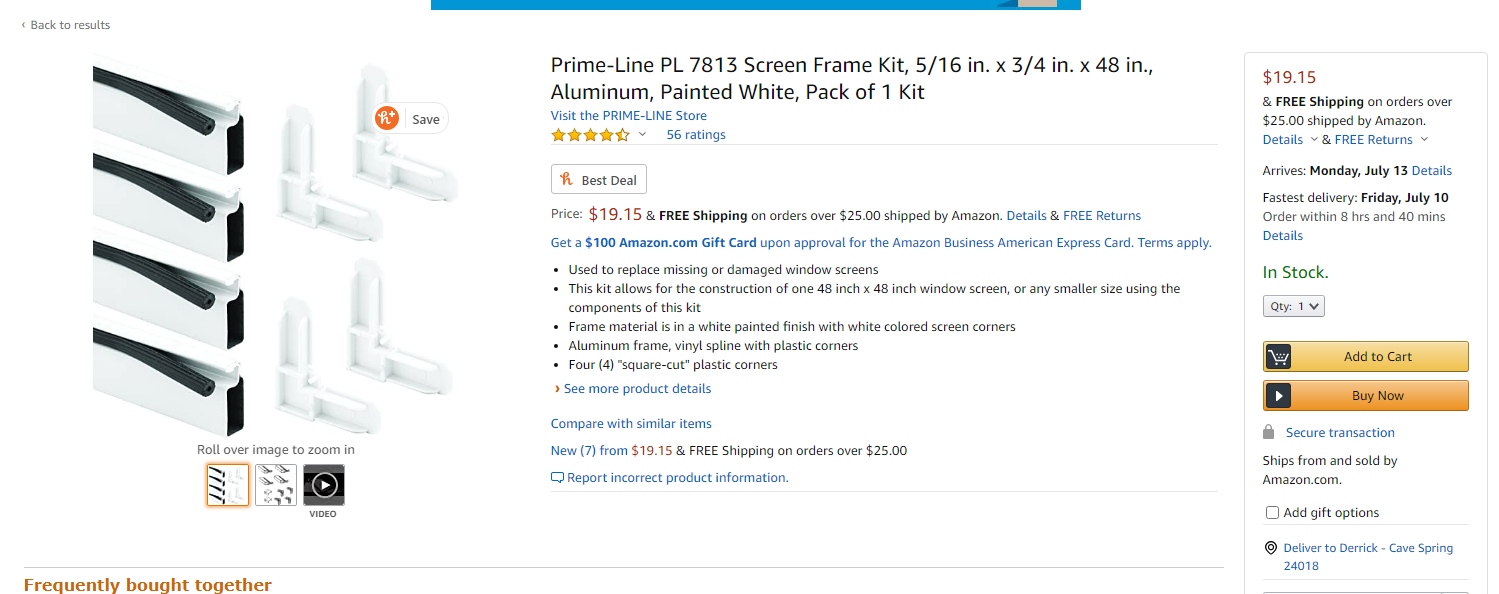This screenshot has width=1499, height=594.
Task: Click the star rating display
Action: [590, 135]
